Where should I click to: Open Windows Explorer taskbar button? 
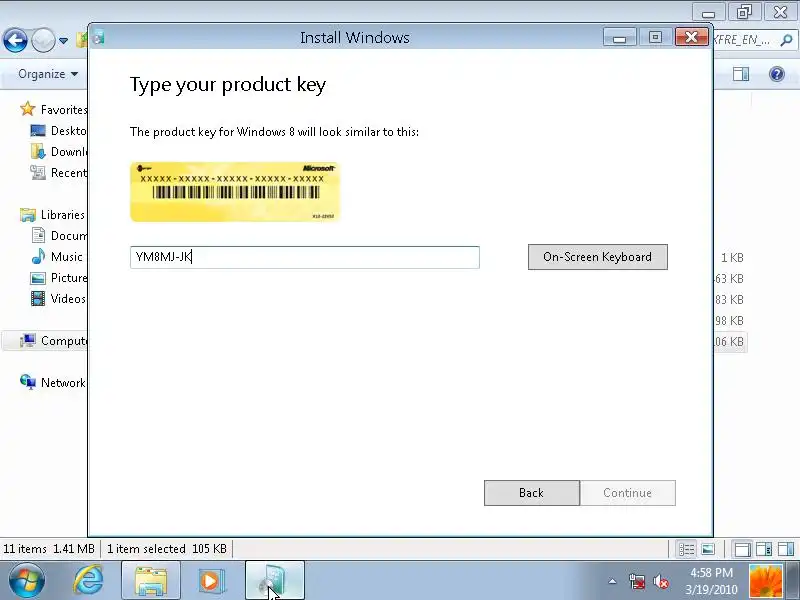pyautogui.click(x=151, y=581)
